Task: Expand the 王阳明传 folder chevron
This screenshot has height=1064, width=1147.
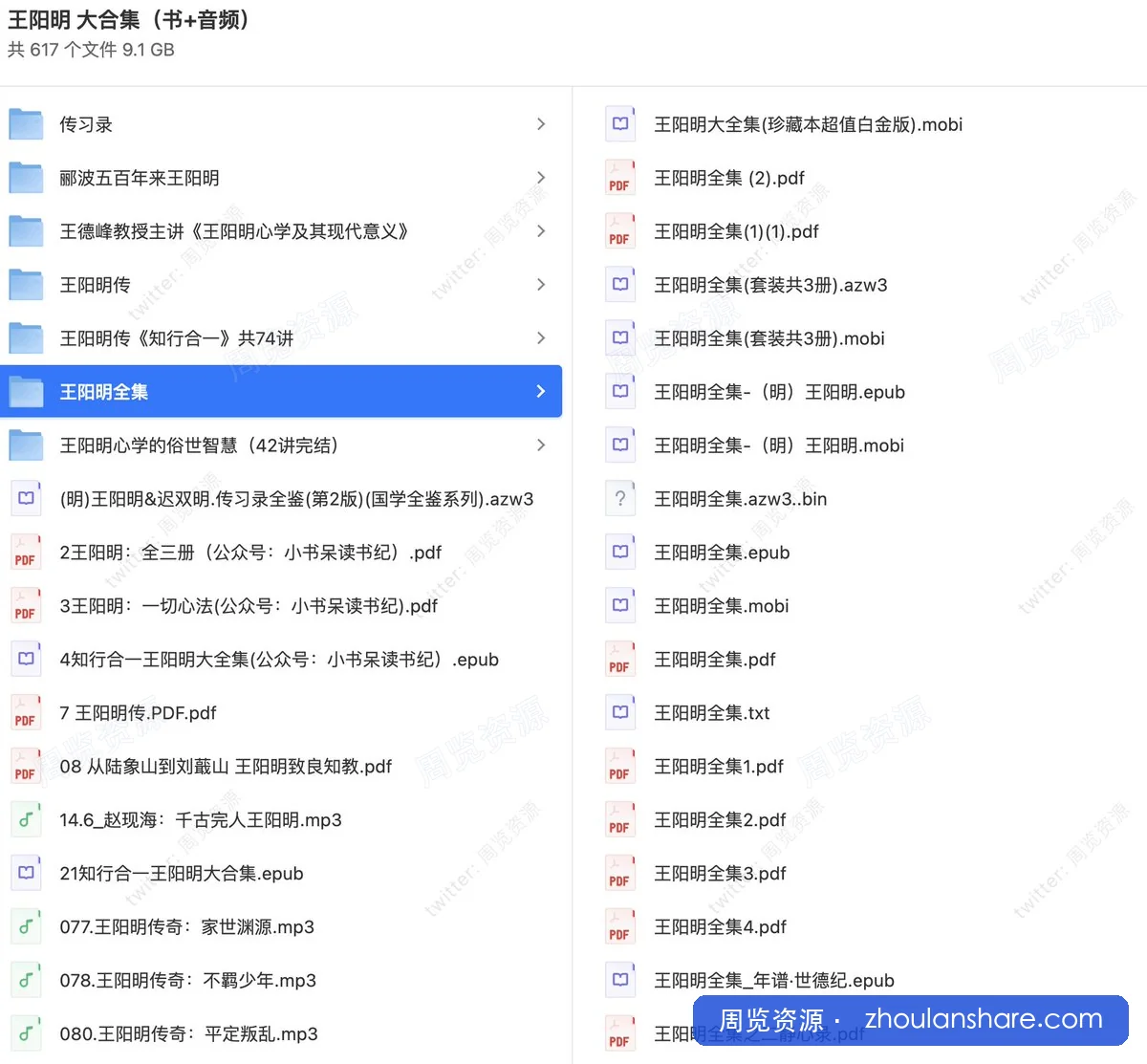Action: click(541, 285)
